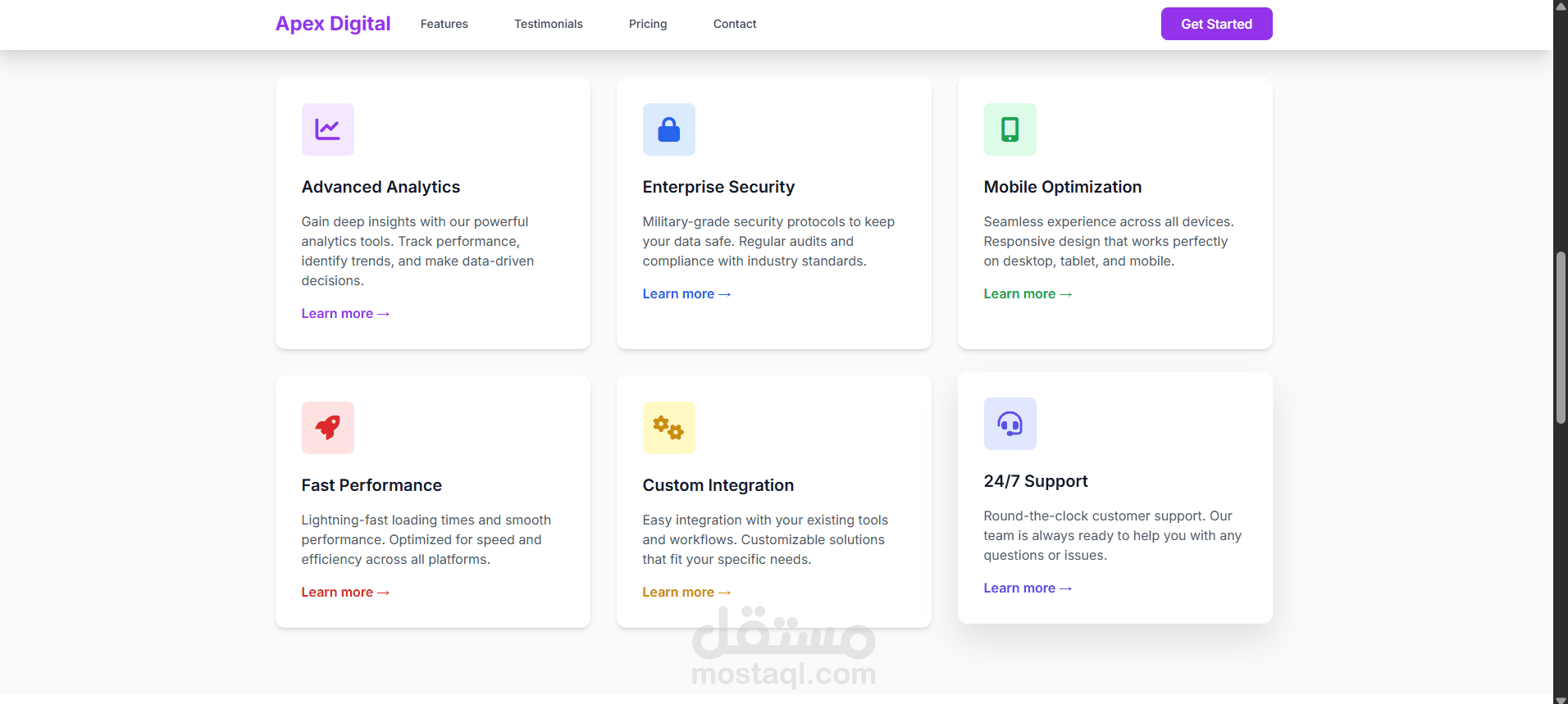Click the Custom Integration gears icon
This screenshot has height=704, width=1568.
tap(669, 428)
